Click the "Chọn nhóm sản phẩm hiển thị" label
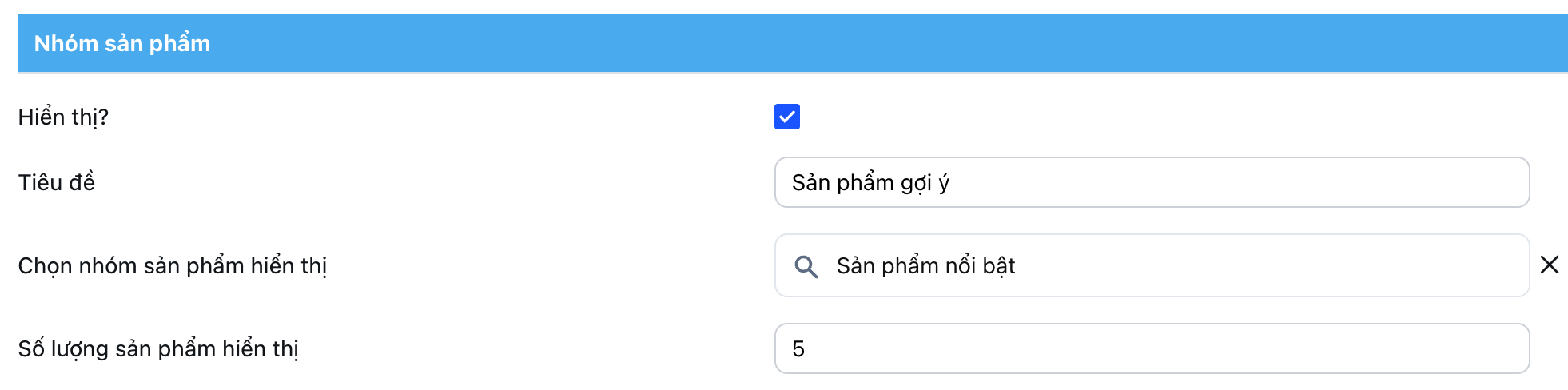This screenshot has width=1568, height=390. [x=173, y=265]
